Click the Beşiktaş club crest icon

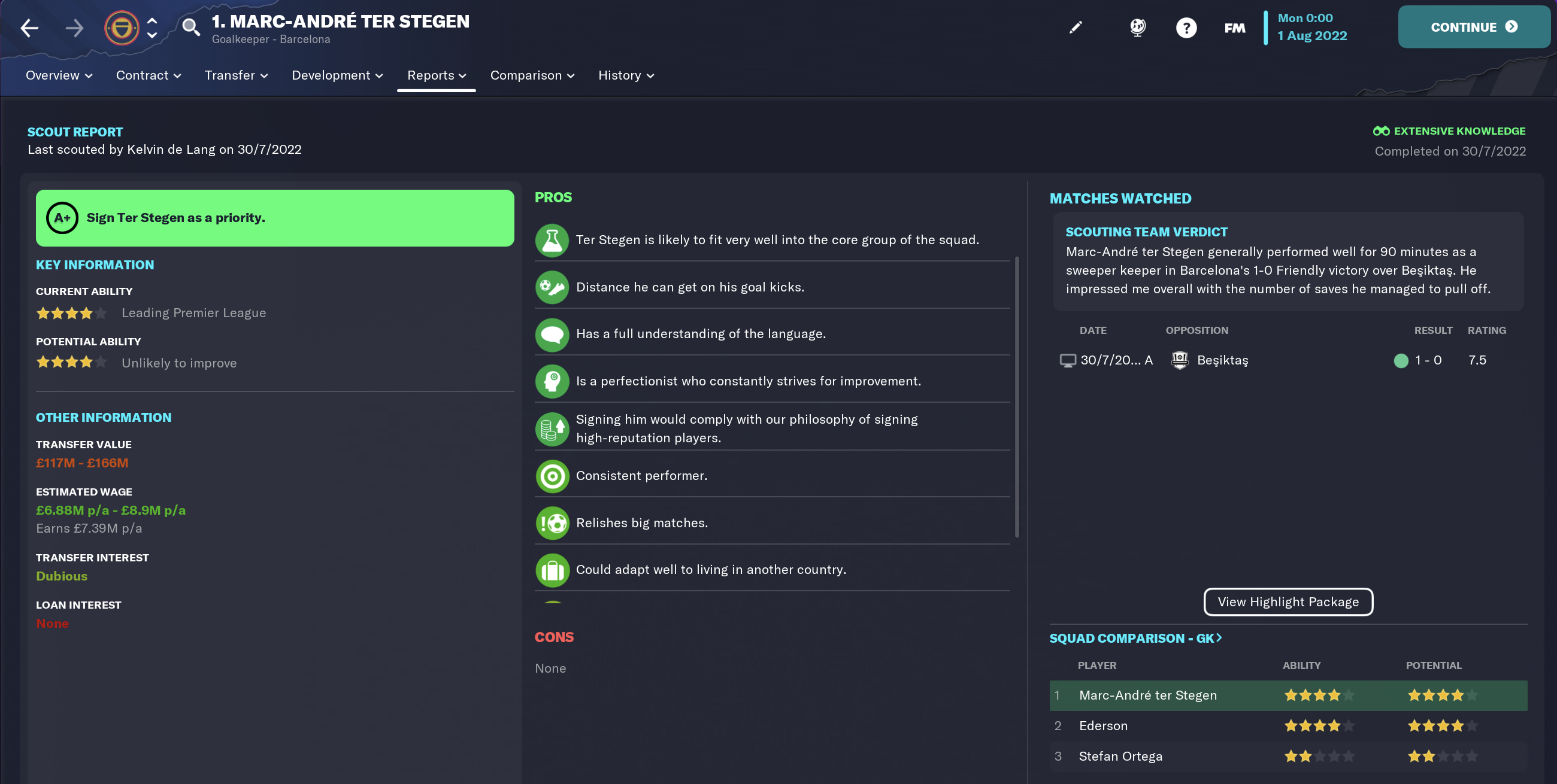tap(1179, 360)
